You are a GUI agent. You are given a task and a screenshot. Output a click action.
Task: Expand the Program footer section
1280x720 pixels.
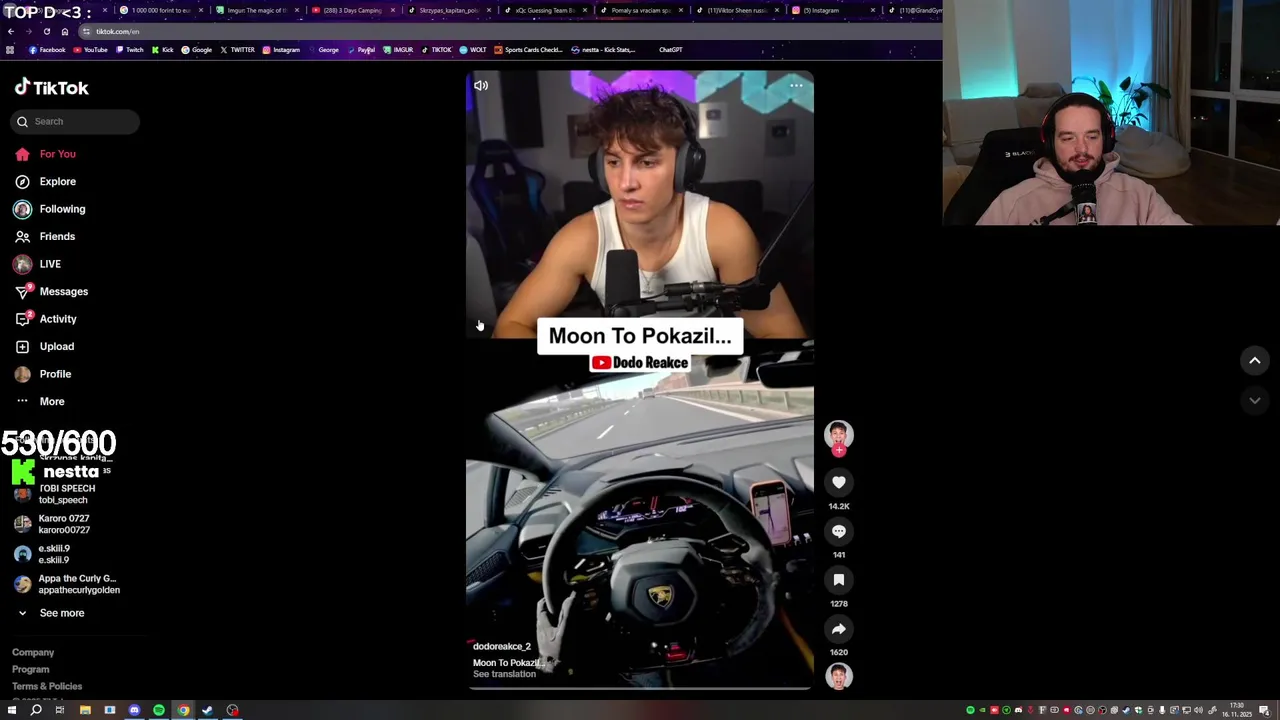point(30,669)
